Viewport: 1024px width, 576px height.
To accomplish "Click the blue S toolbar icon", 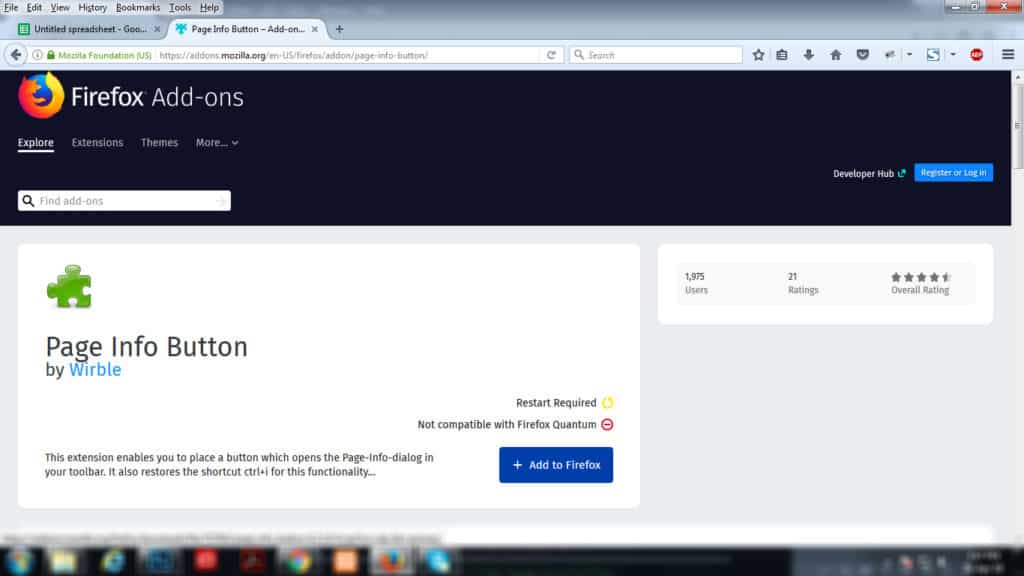I will [x=933, y=55].
